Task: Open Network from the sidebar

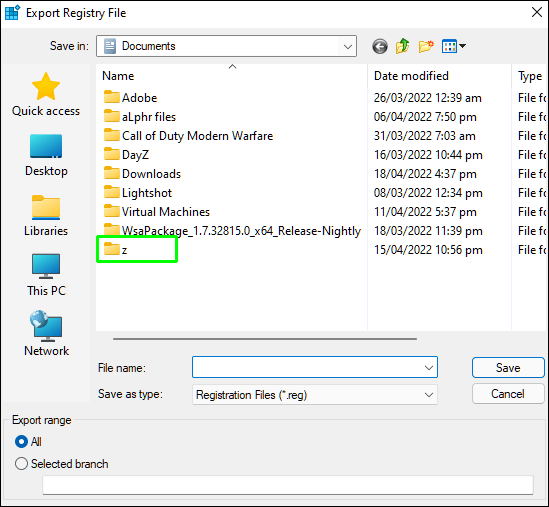Action: pos(46,334)
